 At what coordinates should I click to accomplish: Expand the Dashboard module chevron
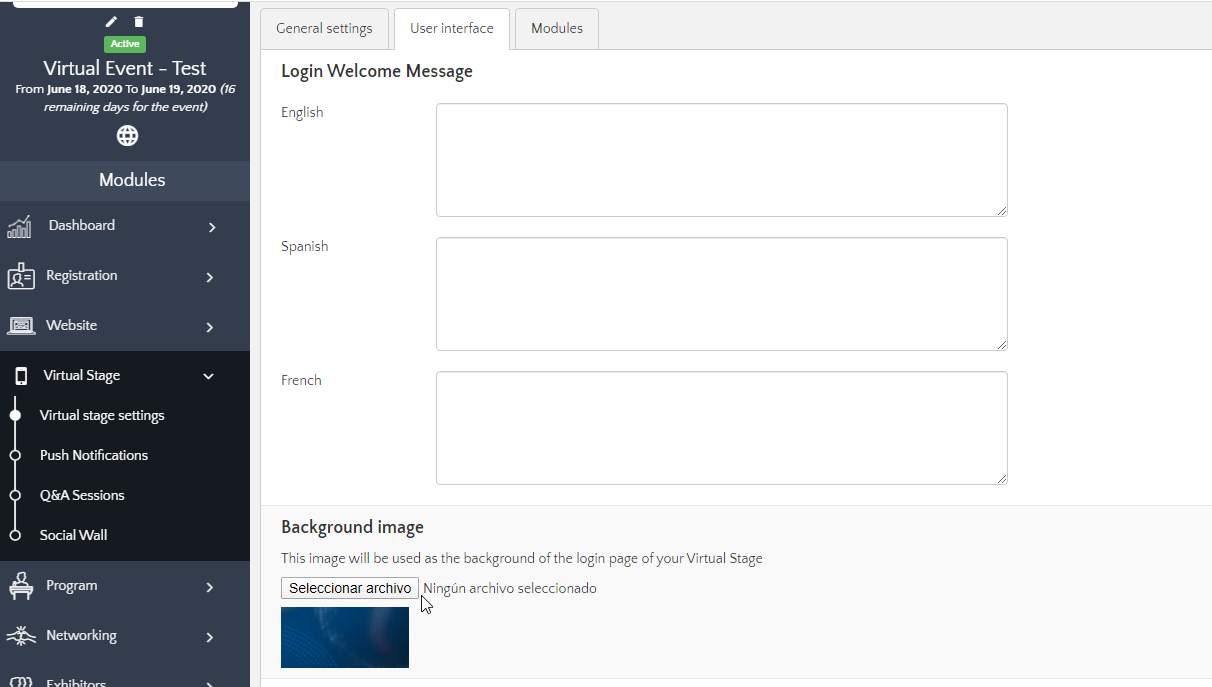[211, 227]
